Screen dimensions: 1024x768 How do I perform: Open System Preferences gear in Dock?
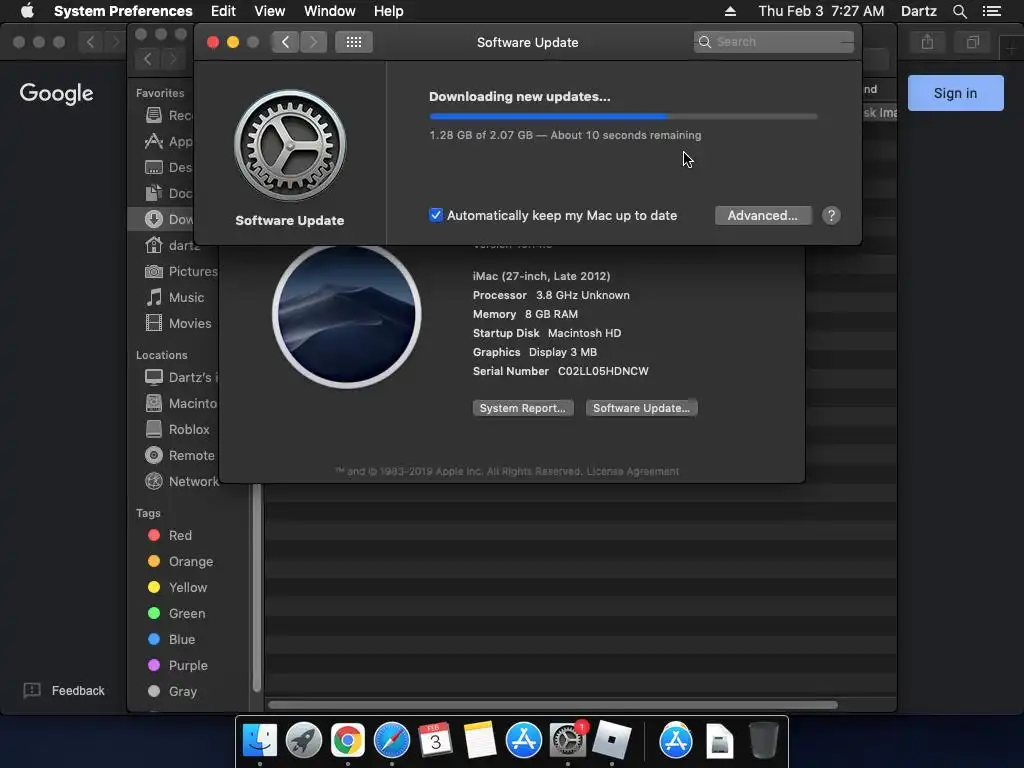point(568,741)
